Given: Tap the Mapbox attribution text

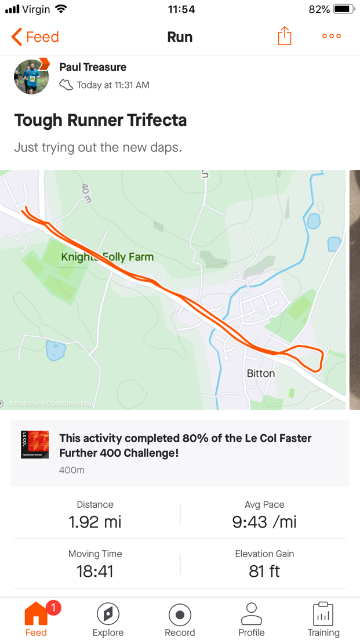Looking at the screenshot, I should (x=51, y=404).
